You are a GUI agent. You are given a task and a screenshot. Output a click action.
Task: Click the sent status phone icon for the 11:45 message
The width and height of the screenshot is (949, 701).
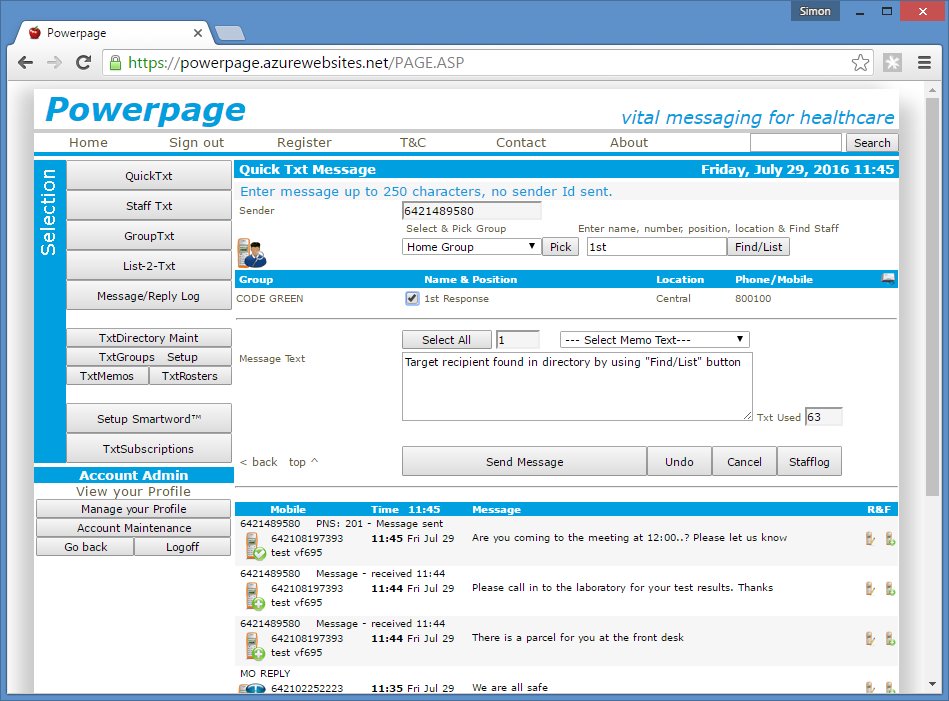pos(255,546)
